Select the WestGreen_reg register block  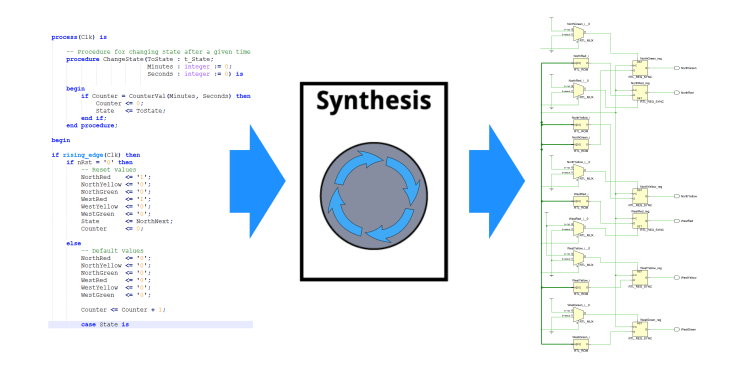click(640, 329)
